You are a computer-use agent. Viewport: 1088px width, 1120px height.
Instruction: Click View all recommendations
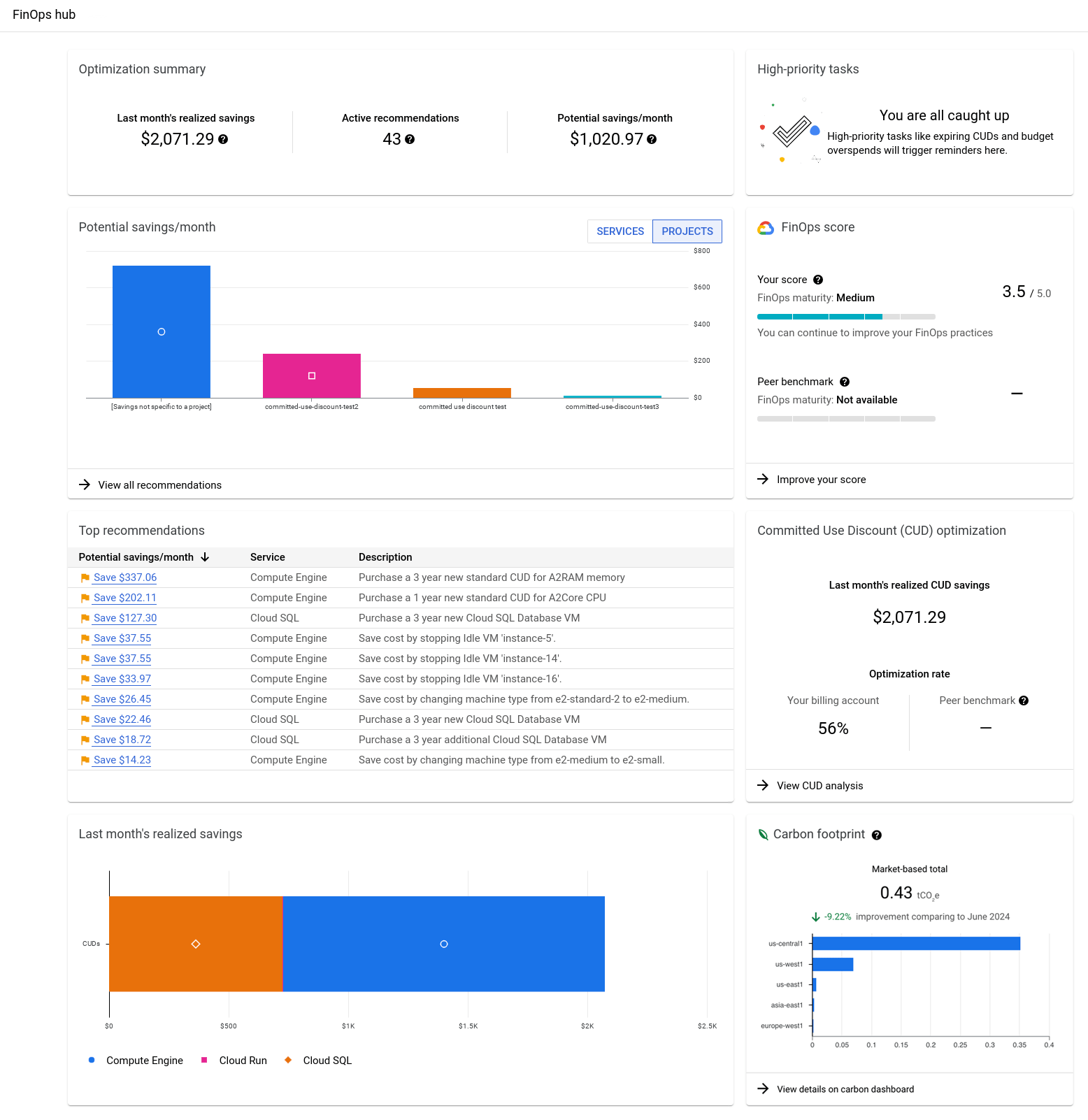coord(160,485)
